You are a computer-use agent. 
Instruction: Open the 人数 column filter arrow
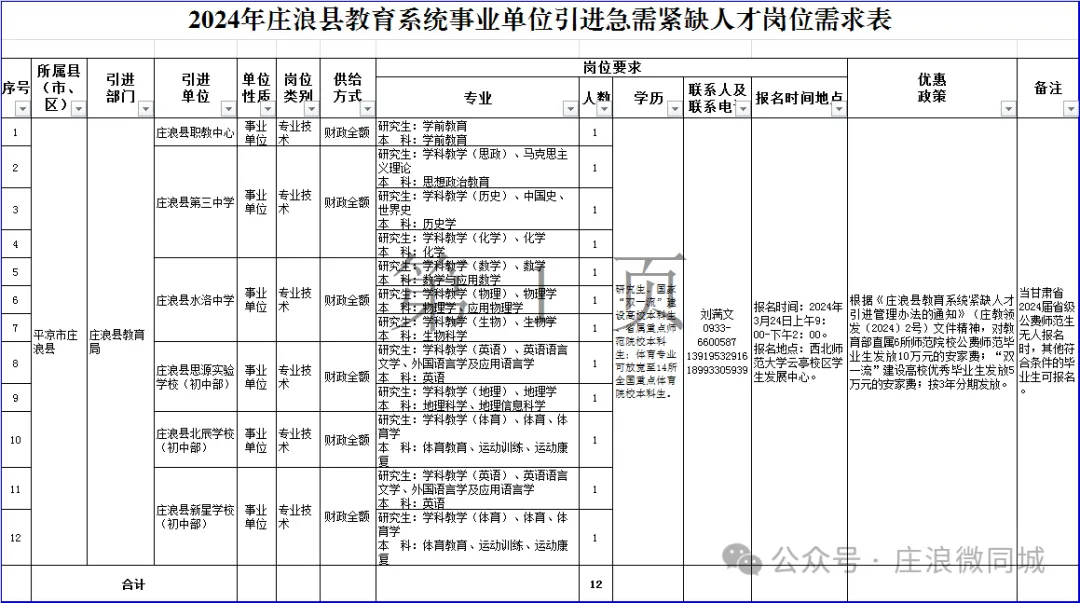[x=604, y=109]
